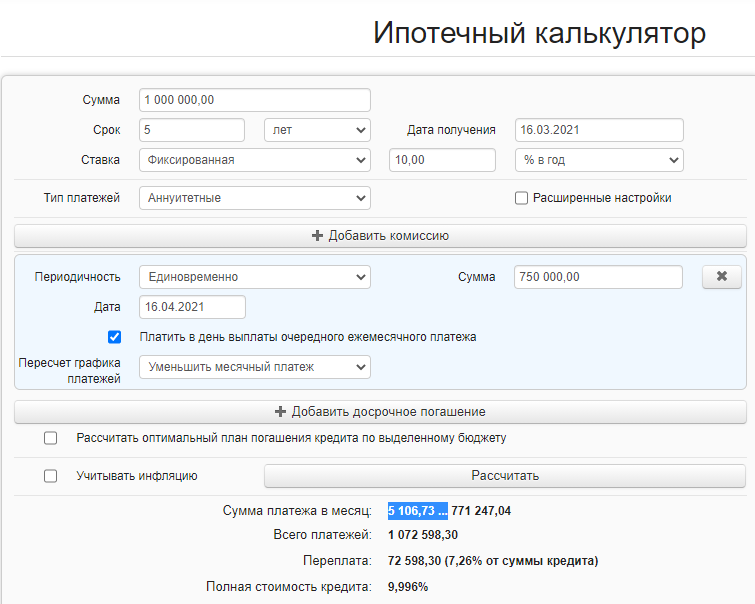Remove early repayment with the X button
Screen dimensions: 755x604
(x=722, y=277)
